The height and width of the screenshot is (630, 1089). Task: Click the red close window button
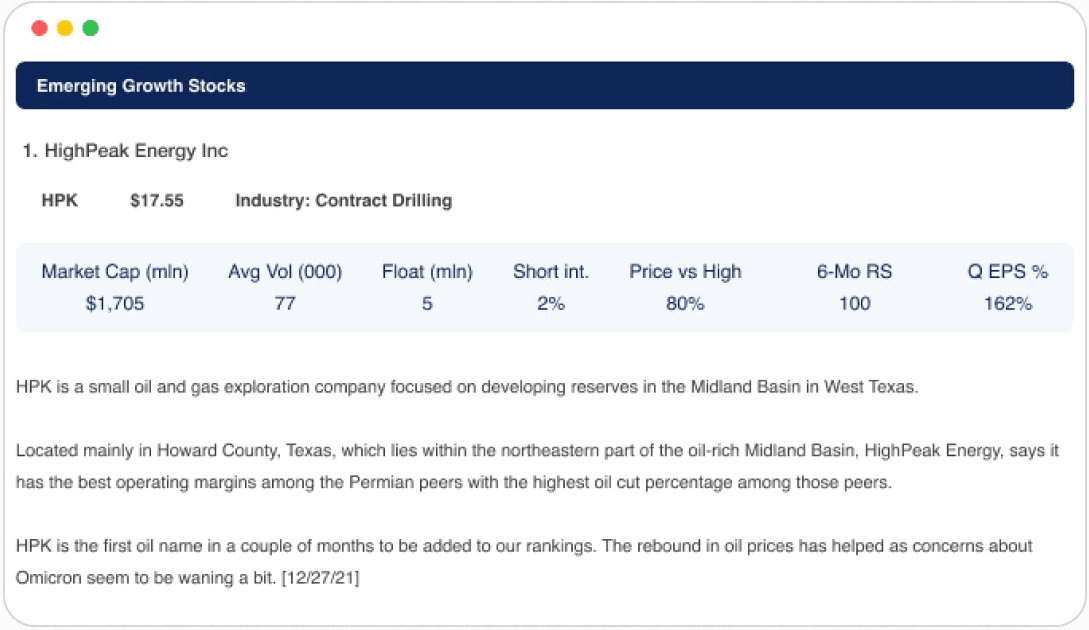[40, 28]
